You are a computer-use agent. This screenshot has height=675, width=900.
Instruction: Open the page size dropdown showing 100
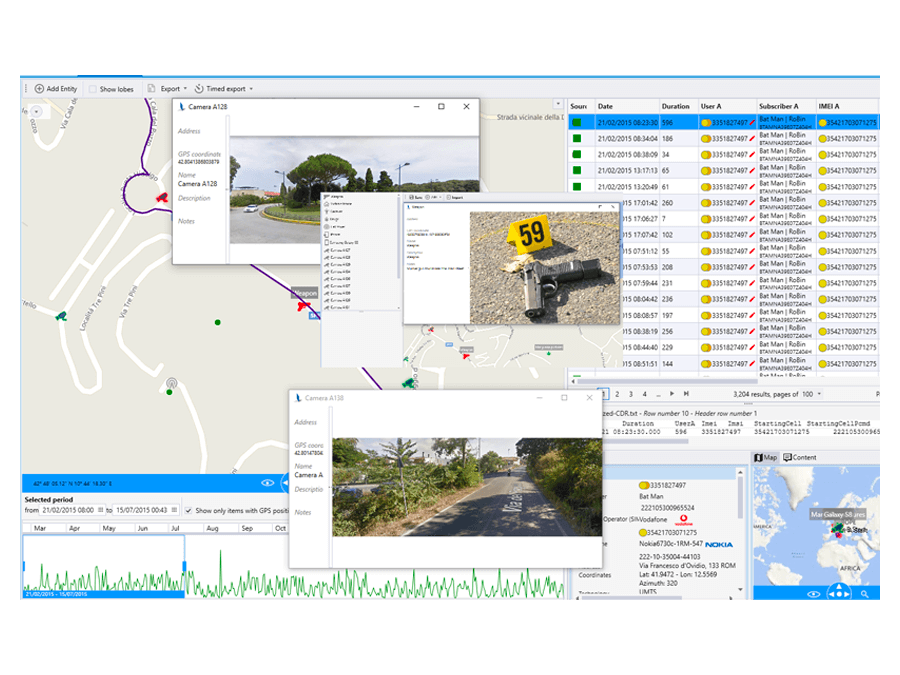(x=811, y=394)
